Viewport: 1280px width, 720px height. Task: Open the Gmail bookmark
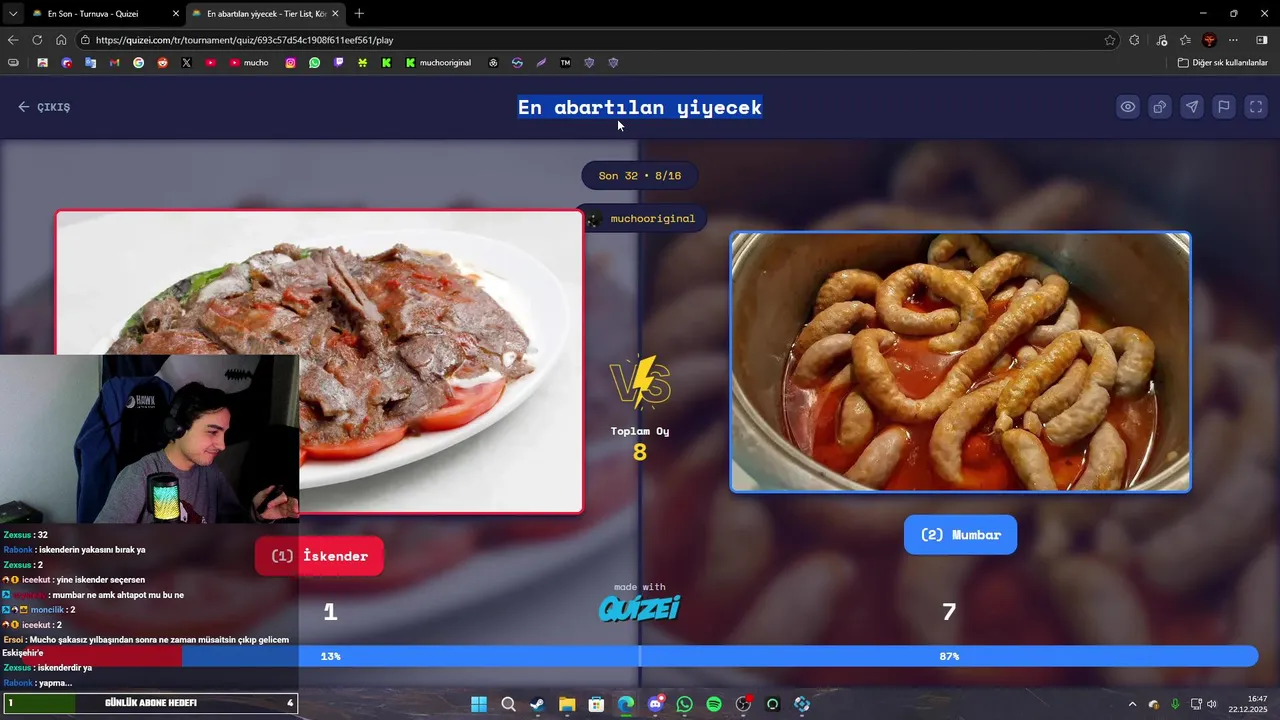point(114,62)
